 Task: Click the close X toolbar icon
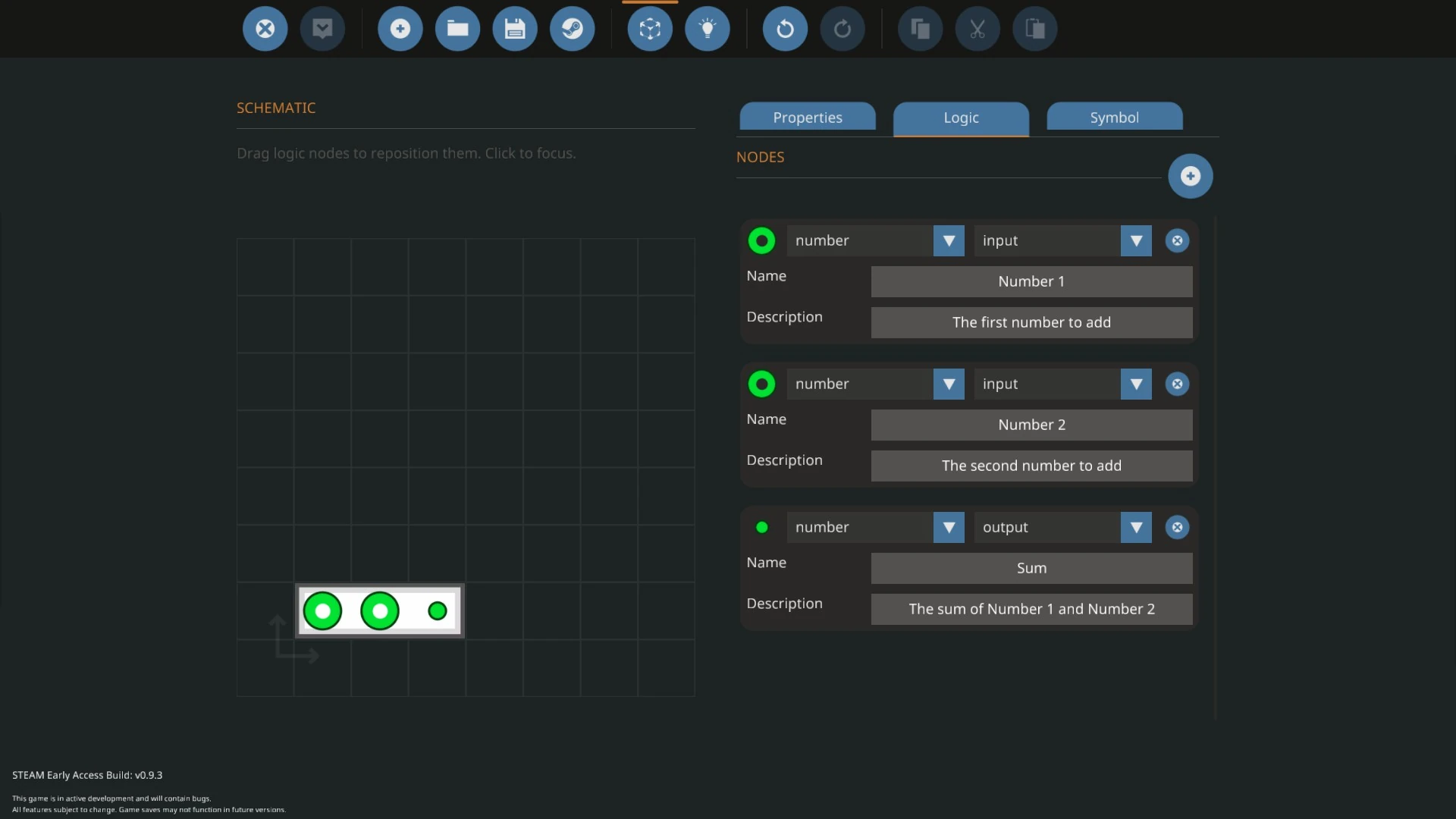(x=265, y=29)
